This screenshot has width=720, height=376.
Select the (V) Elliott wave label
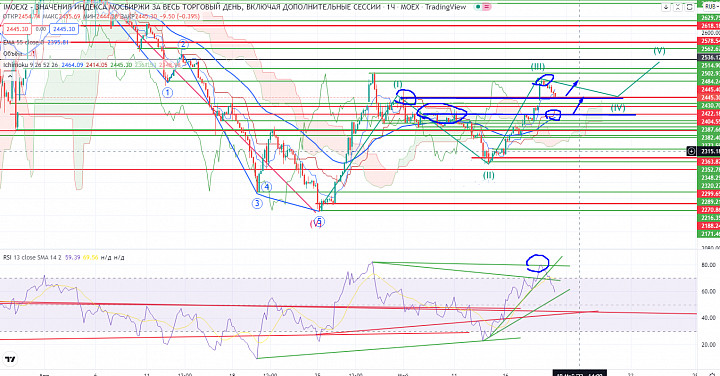[659, 51]
